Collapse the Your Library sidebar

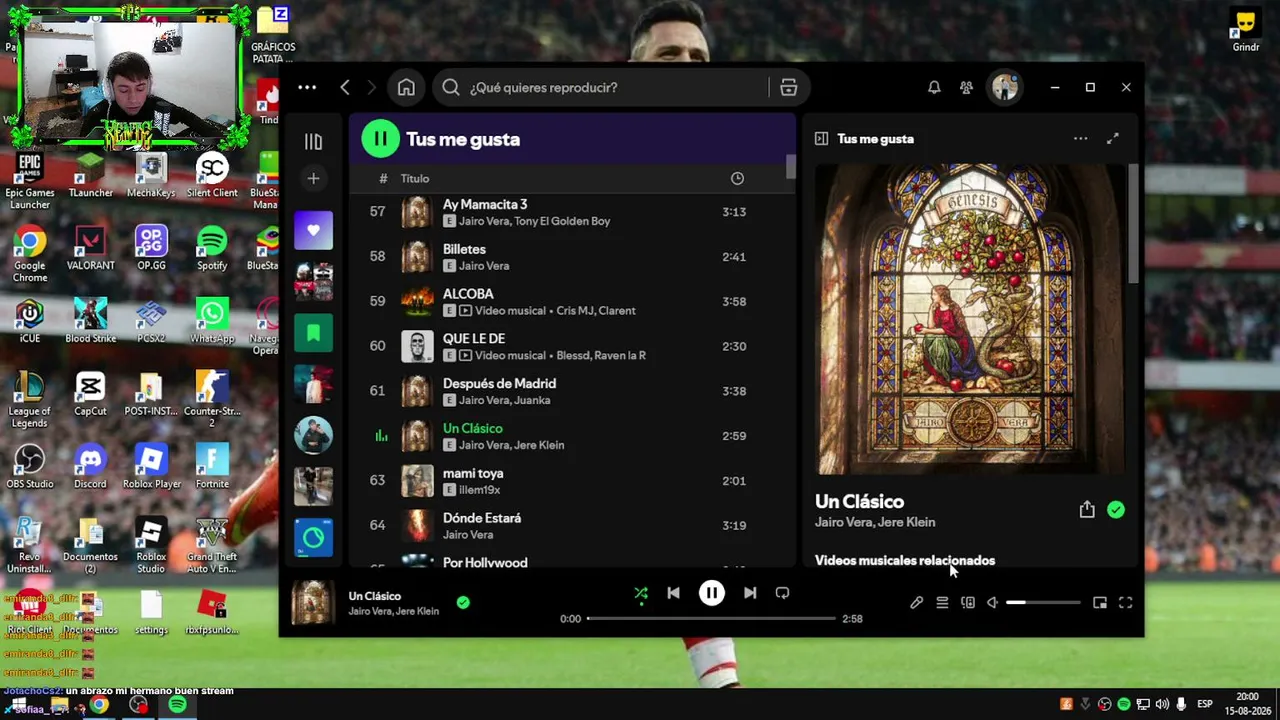(313, 142)
